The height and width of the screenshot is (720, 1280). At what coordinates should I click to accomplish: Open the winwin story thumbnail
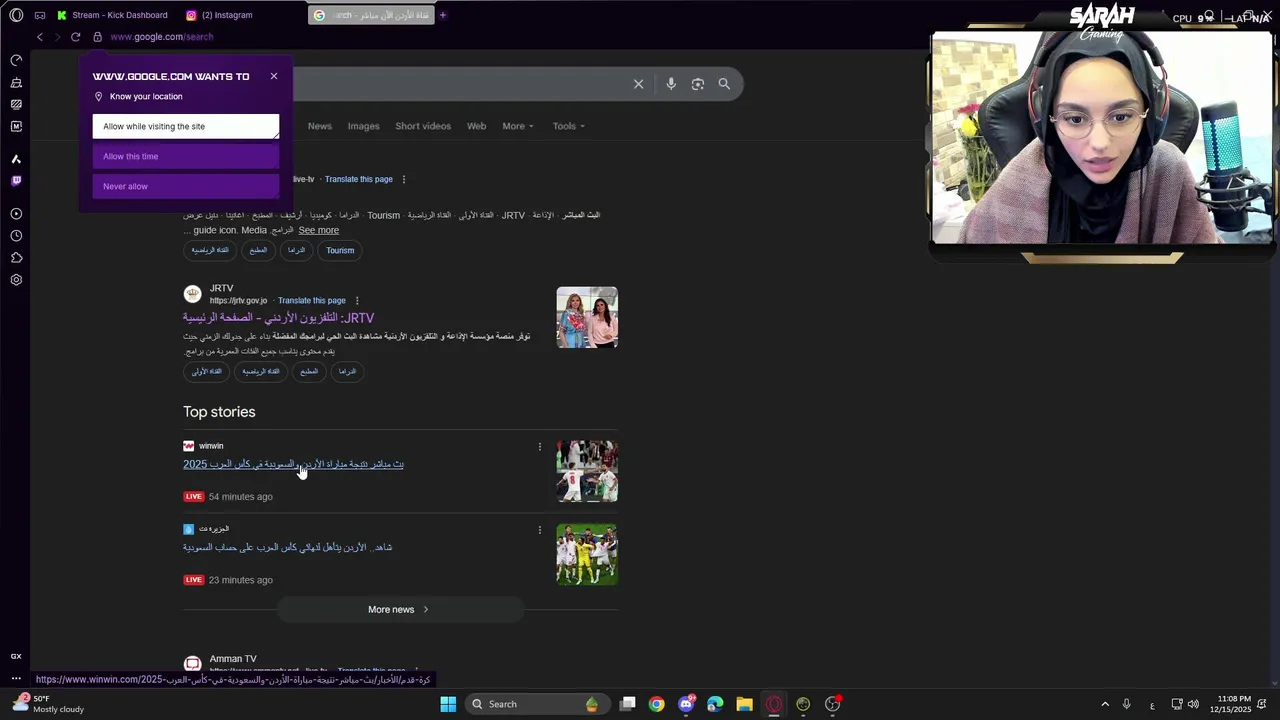[587, 471]
